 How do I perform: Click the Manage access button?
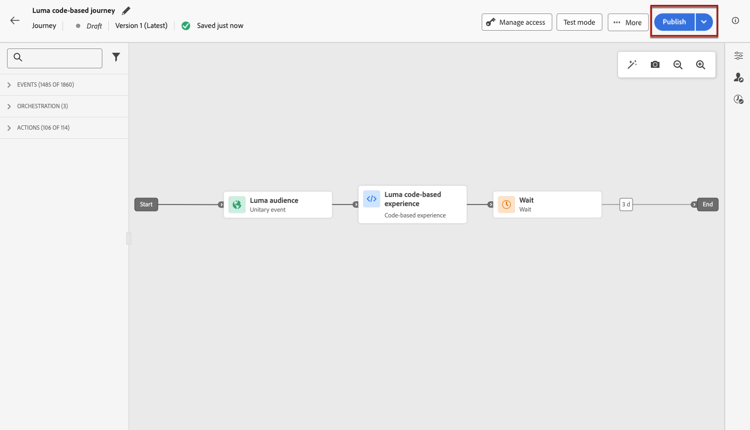517,22
